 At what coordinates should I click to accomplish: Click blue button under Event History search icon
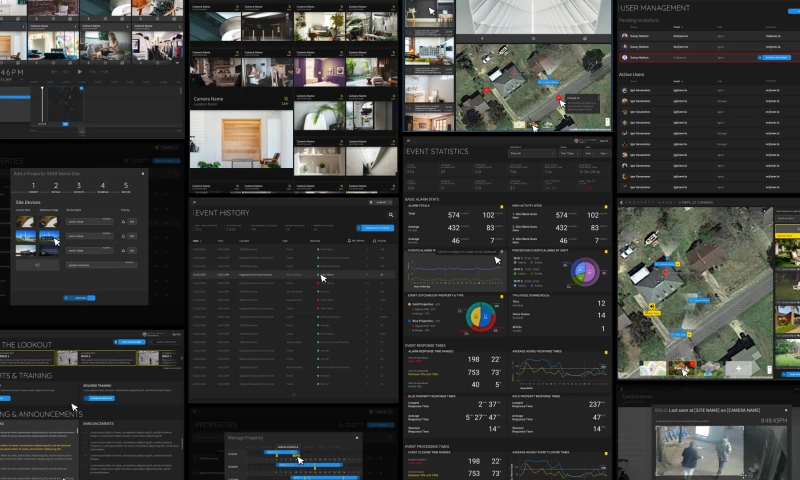click(375, 228)
